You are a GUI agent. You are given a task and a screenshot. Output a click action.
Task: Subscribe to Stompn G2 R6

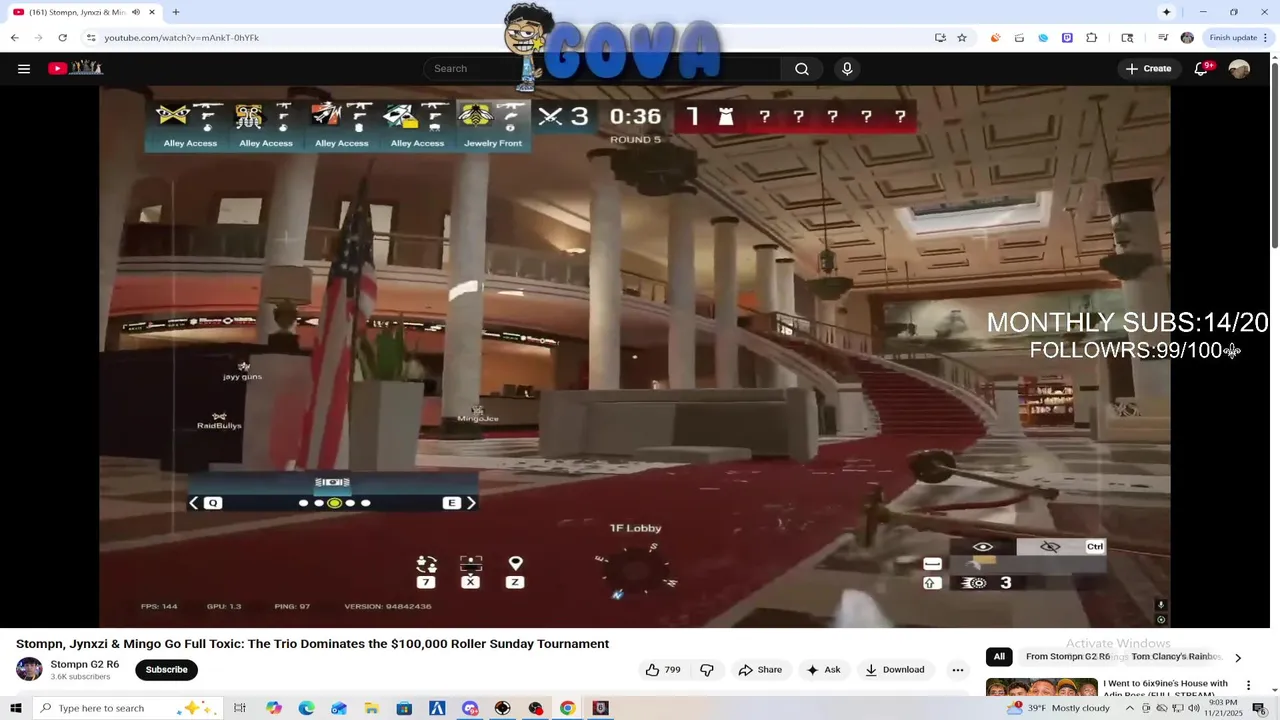[x=166, y=670]
